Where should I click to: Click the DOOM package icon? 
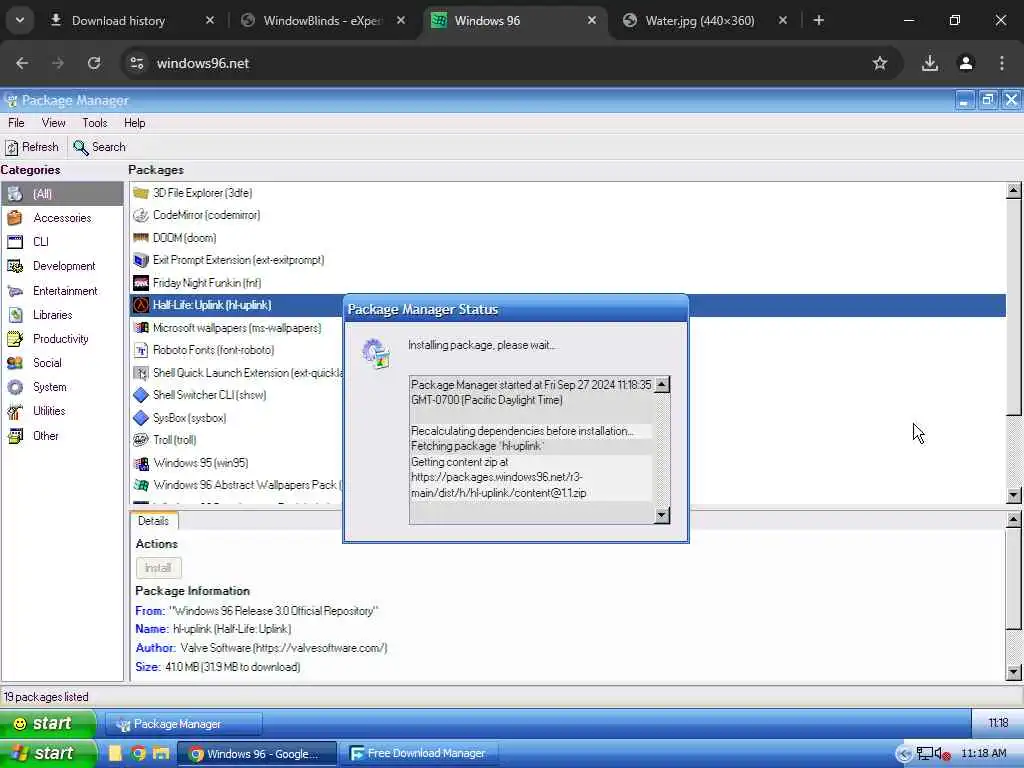(x=140, y=238)
